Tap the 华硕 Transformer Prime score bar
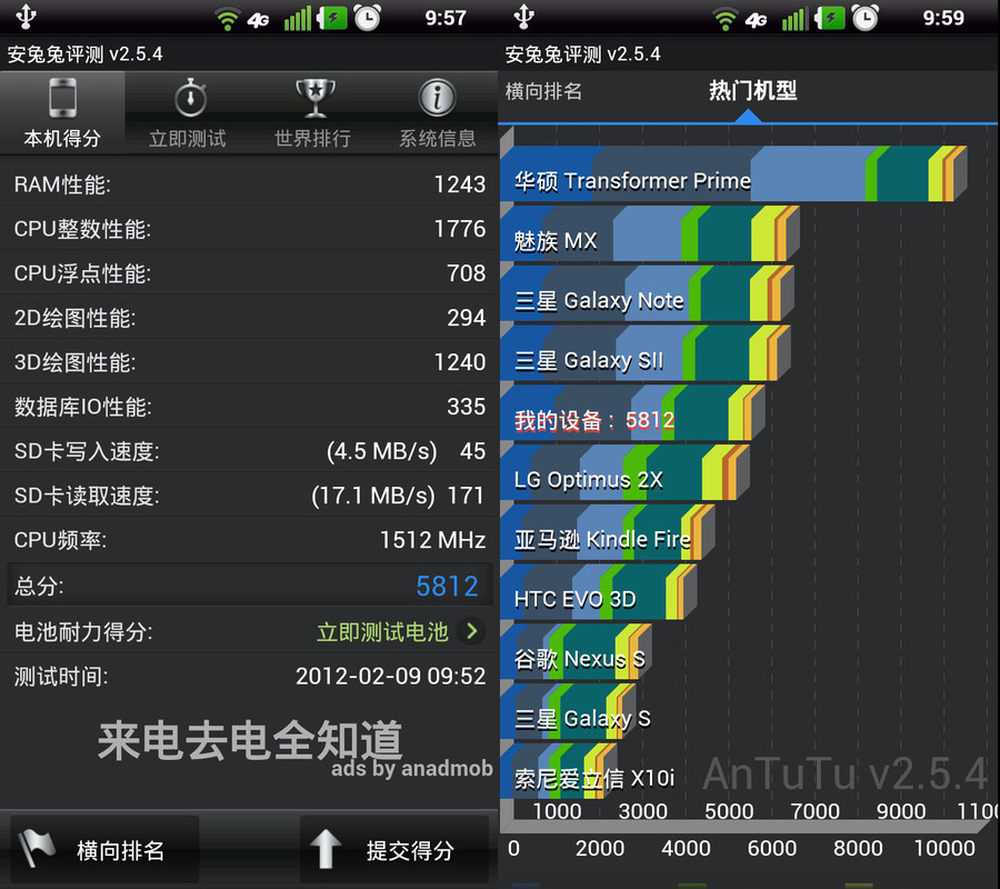 coord(733,174)
